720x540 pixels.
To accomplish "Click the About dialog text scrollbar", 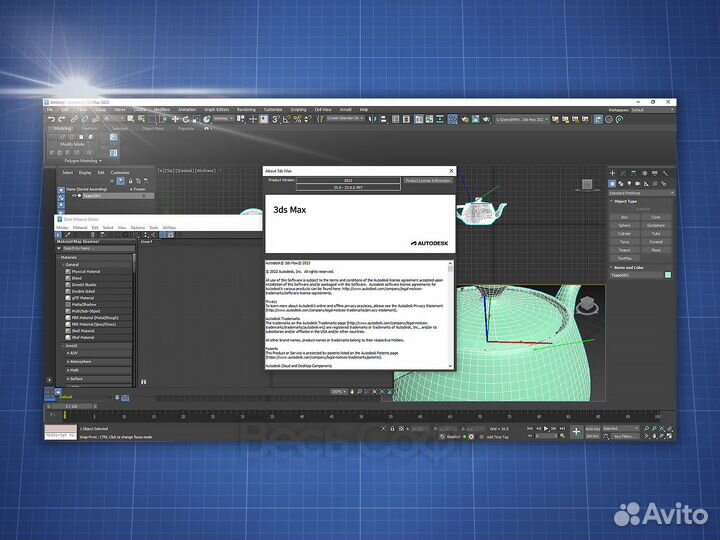I will coord(450,315).
